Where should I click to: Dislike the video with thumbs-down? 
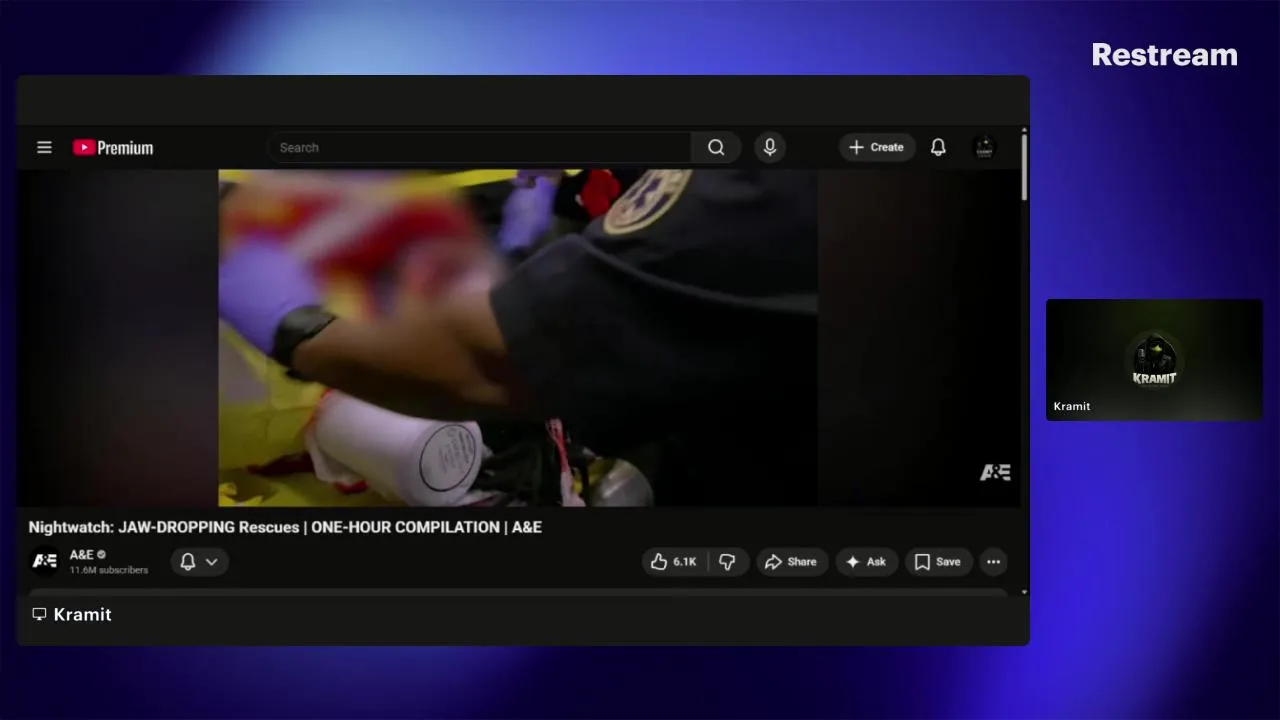point(728,562)
